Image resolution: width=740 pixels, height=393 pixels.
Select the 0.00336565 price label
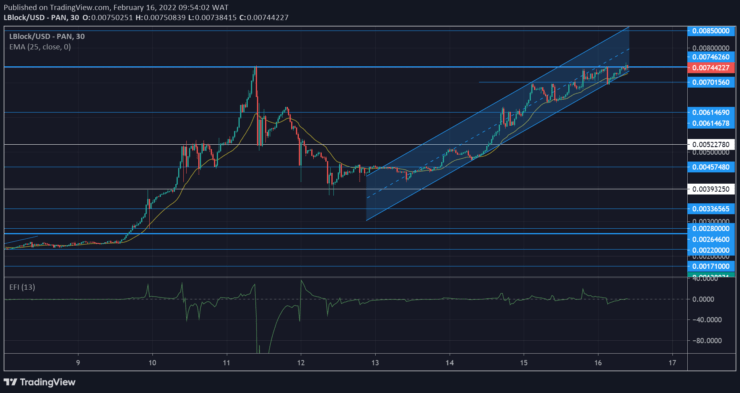[711, 209]
